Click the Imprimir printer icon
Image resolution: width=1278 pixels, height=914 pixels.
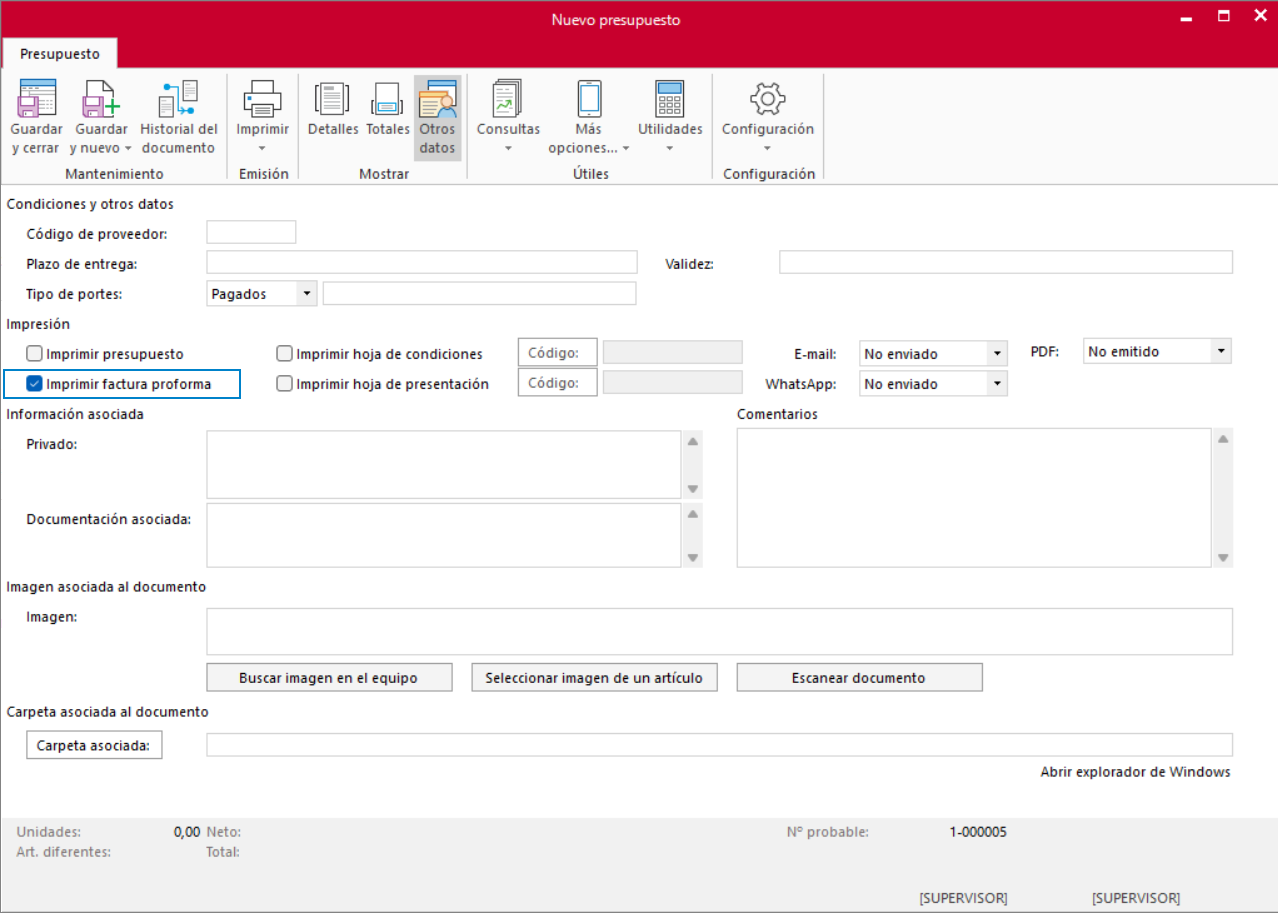click(x=262, y=99)
